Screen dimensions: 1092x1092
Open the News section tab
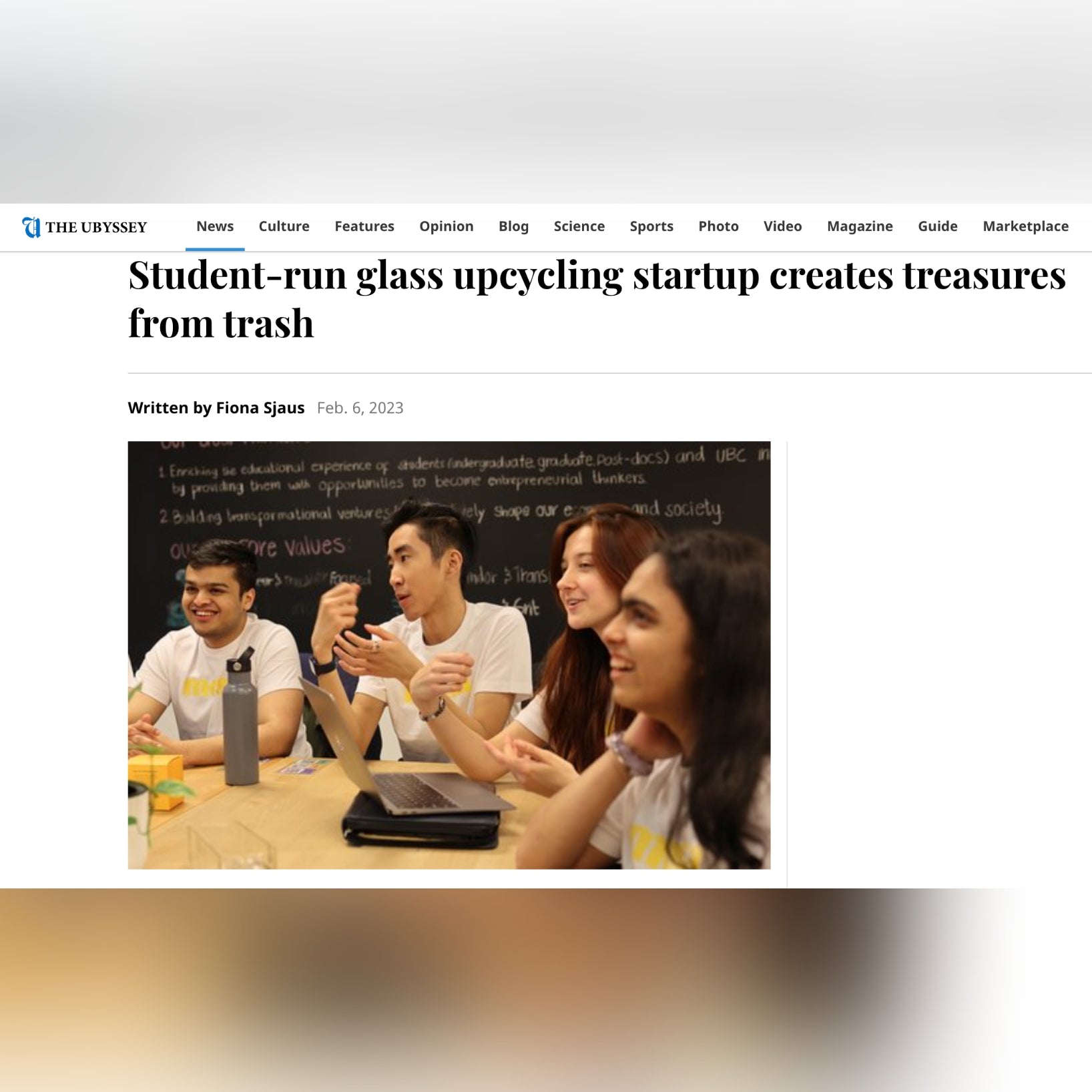point(215,226)
